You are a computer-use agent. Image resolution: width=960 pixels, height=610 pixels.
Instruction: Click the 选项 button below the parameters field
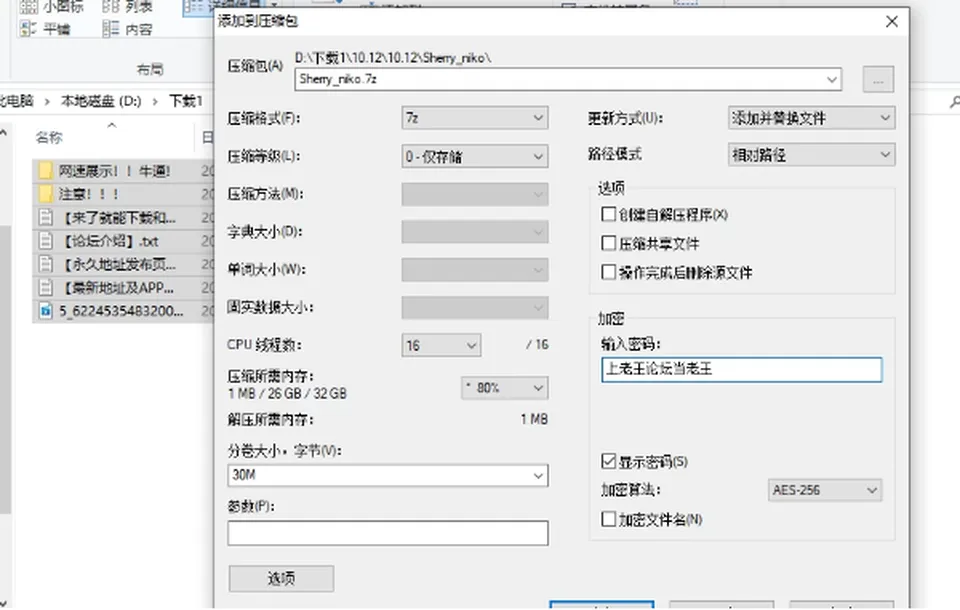coord(281,578)
